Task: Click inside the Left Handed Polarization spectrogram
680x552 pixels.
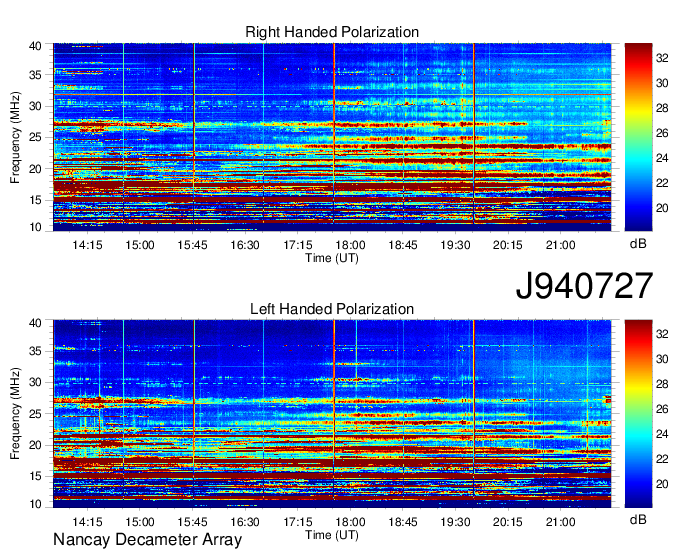Action: pos(332,414)
